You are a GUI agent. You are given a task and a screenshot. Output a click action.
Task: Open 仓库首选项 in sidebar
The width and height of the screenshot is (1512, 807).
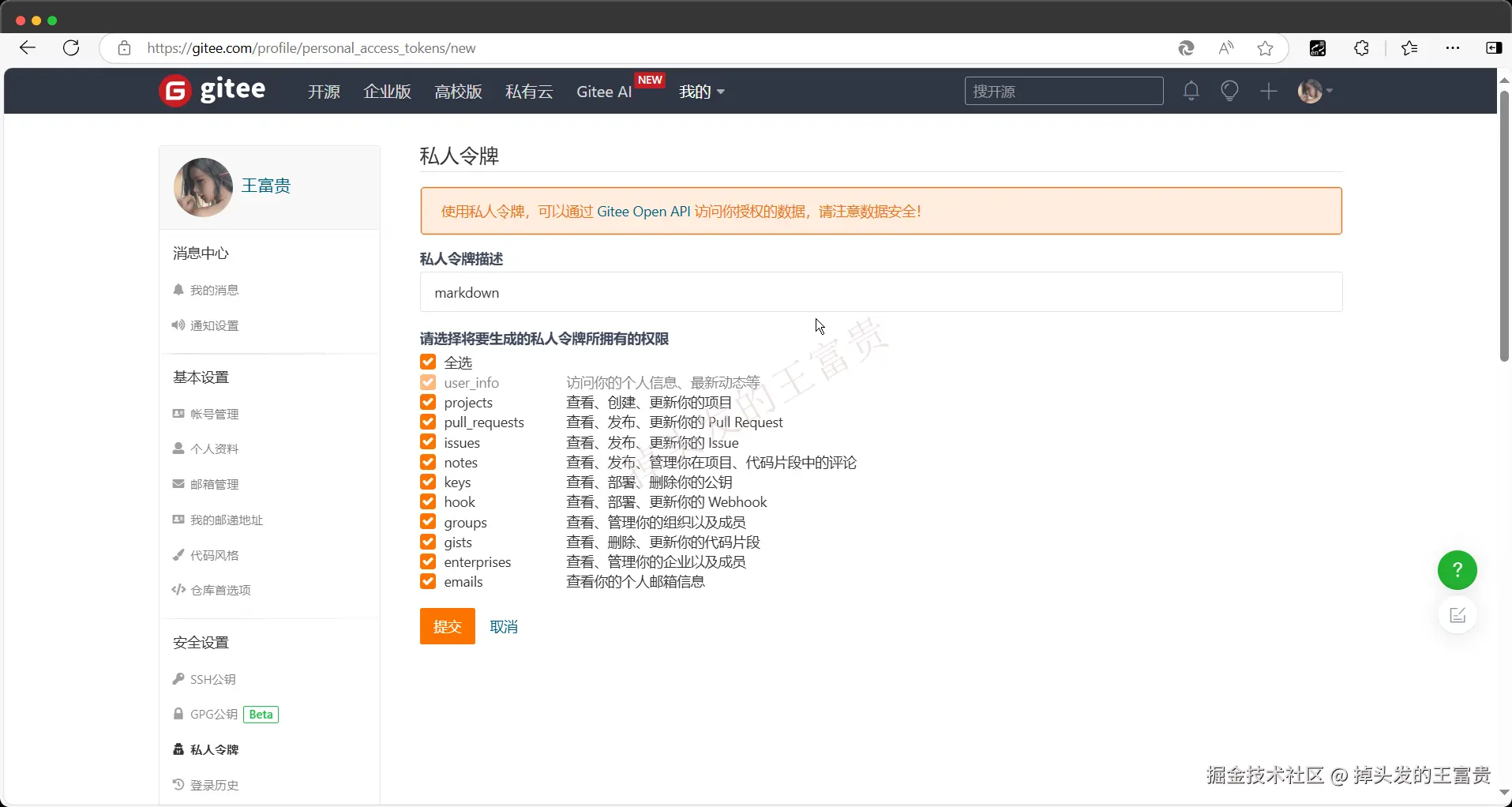click(212, 590)
